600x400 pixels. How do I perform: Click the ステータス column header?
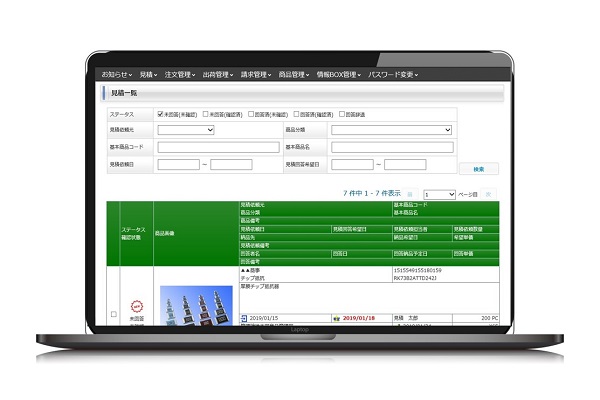(133, 230)
